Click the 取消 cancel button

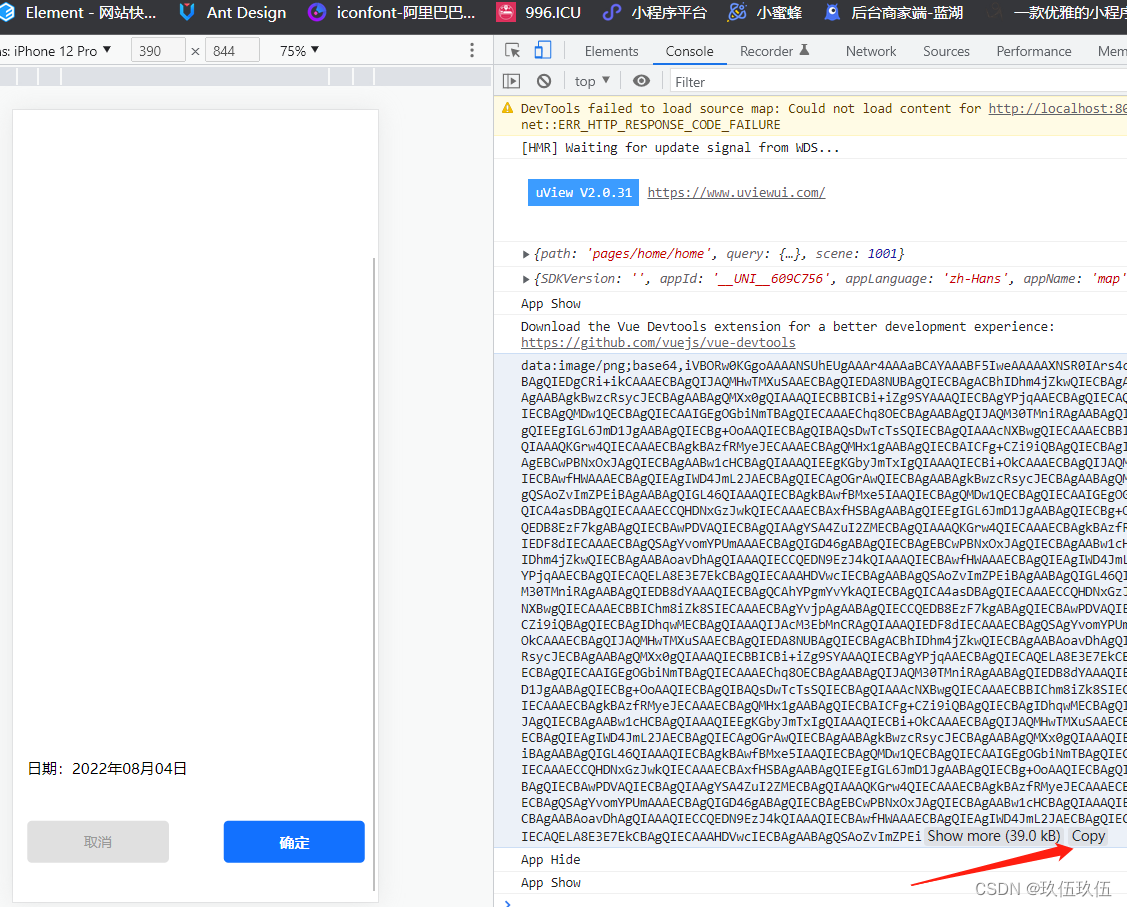98,842
